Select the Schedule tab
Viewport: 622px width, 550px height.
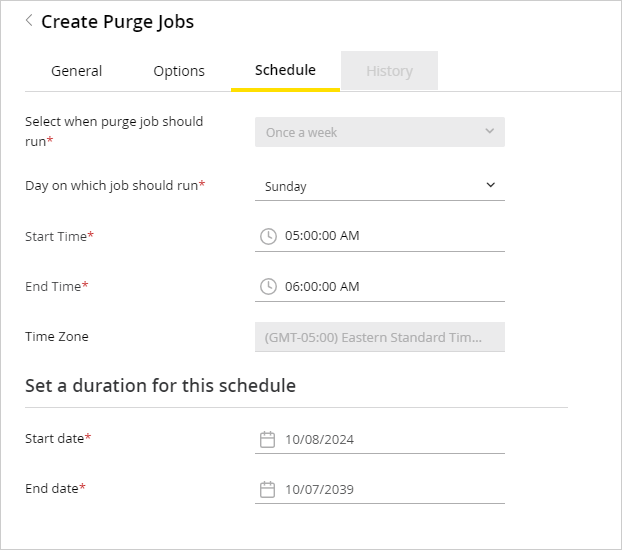[x=285, y=70]
